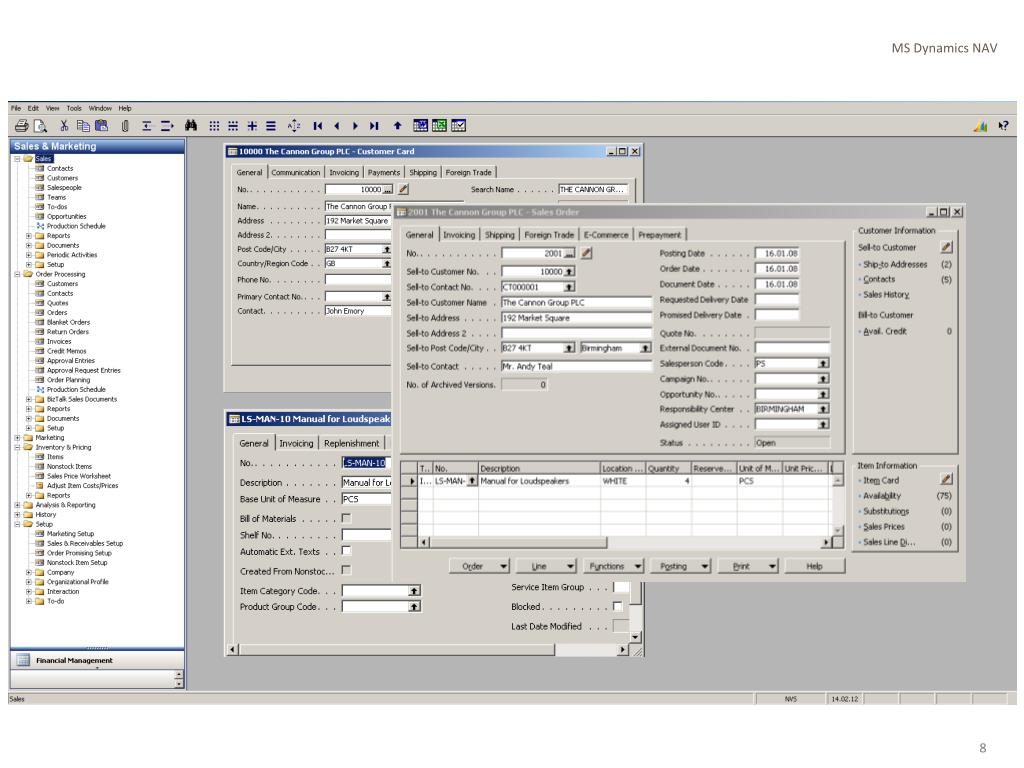Image resolution: width=1024 pixels, height=768 pixels.
Task: Switch to E-Commerce tab in Sales Order
Action: [606, 234]
